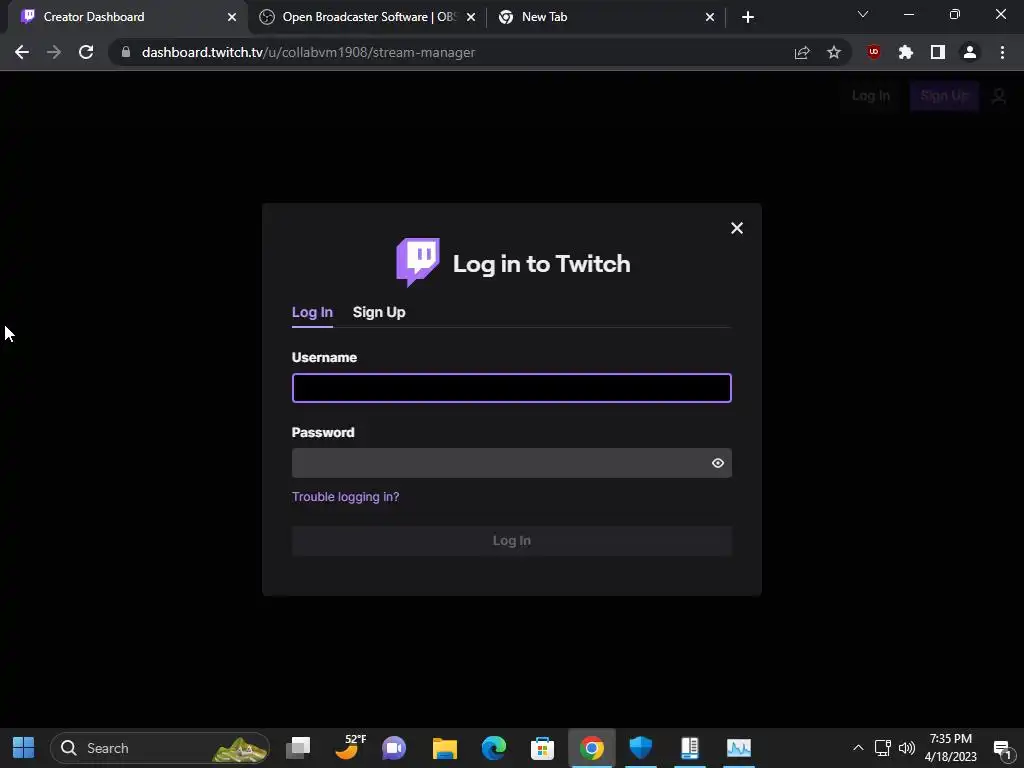Open Microsoft Store from taskbar

[542, 748]
